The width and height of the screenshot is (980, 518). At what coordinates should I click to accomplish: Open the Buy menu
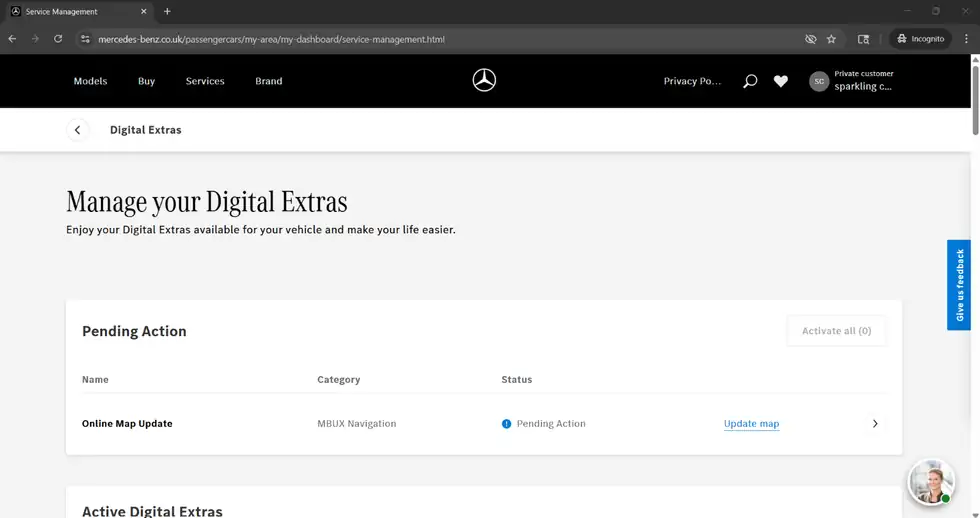[146, 81]
